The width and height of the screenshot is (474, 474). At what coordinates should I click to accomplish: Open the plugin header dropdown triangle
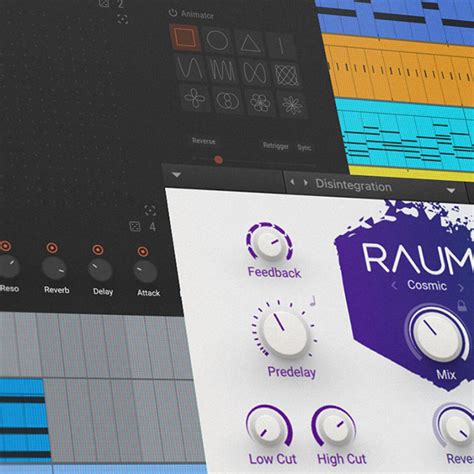tap(176, 175)
